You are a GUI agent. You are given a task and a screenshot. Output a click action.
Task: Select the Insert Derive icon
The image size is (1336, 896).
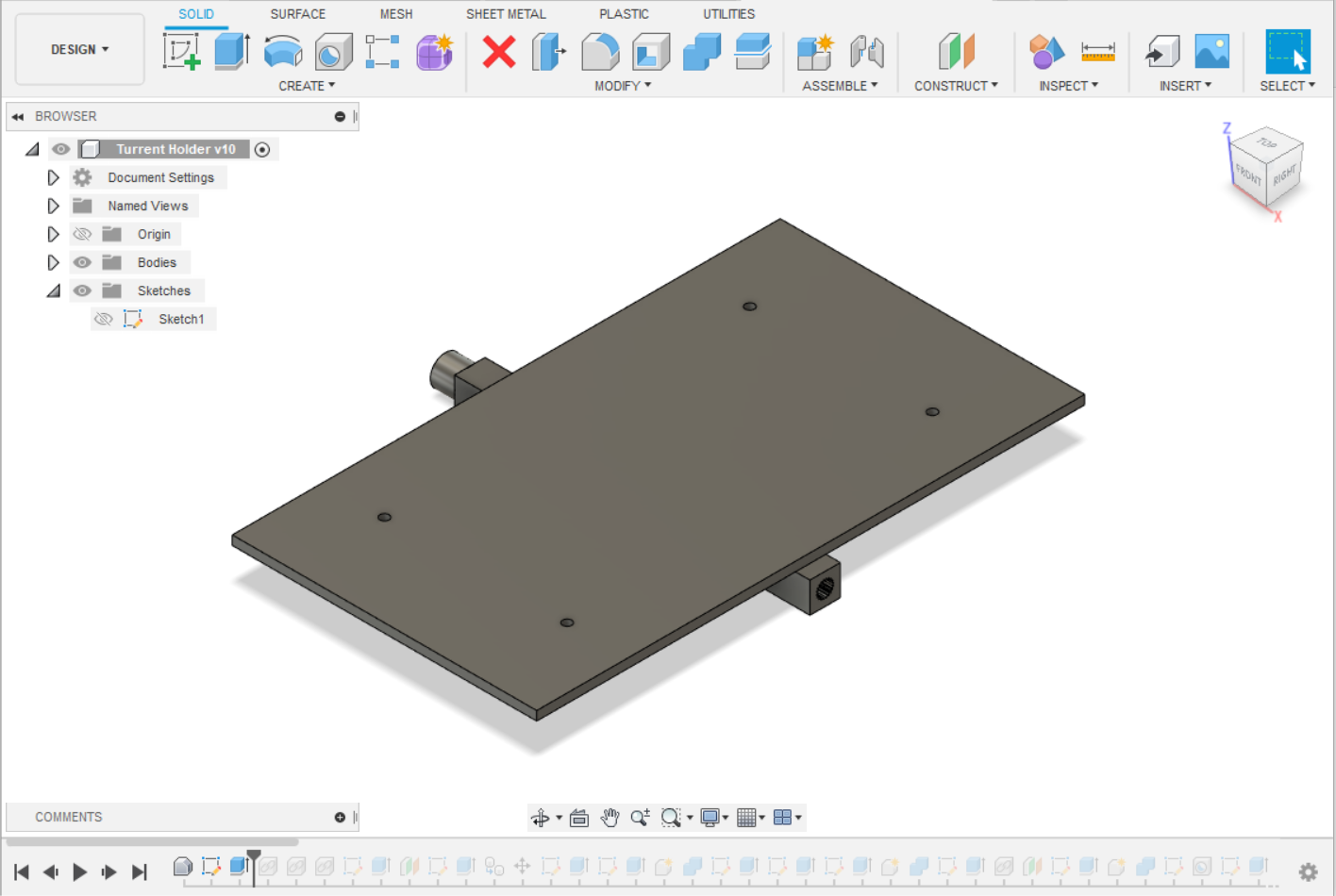tap(1162, 51)
